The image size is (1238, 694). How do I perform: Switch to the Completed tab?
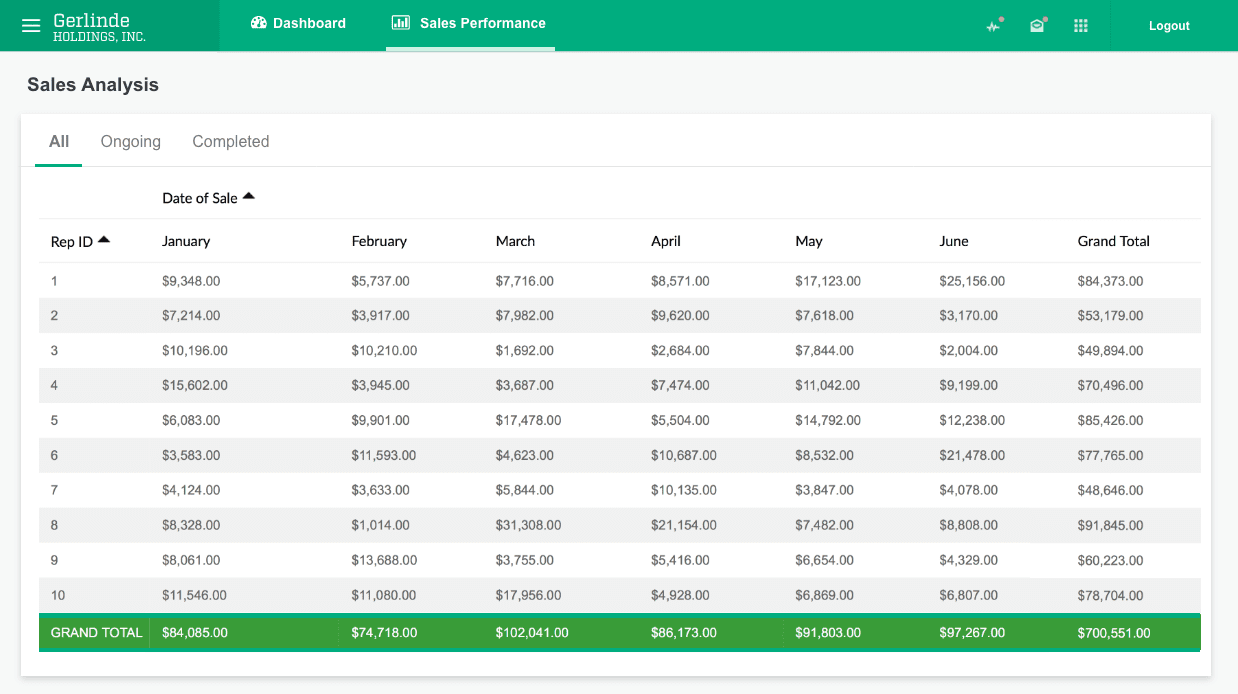[x=231, y=141]
